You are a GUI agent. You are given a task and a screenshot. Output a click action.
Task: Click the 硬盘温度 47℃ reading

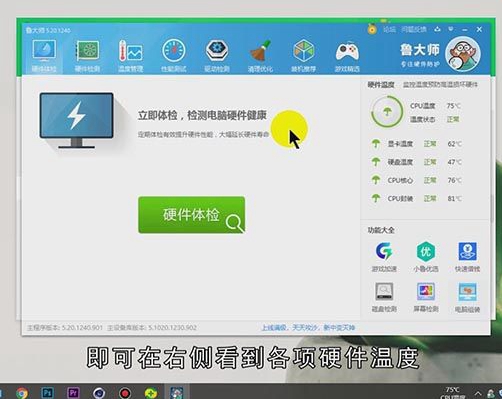click(455, 162)
